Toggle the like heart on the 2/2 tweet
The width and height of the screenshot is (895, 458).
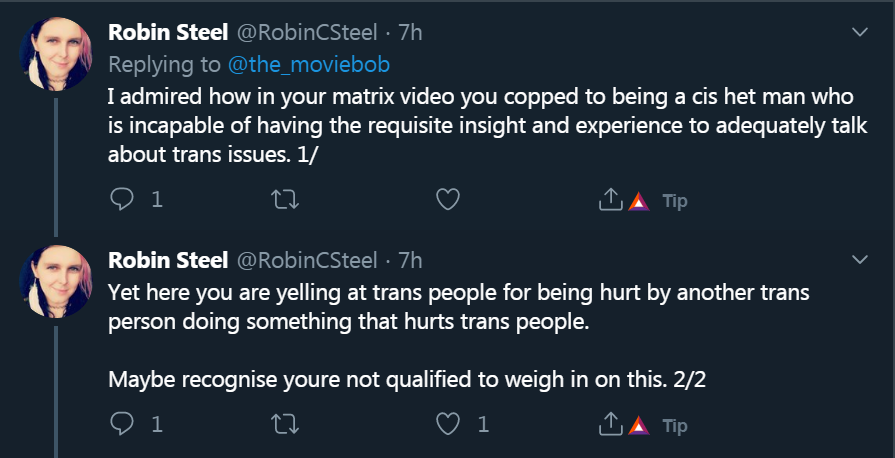[448, 425]
